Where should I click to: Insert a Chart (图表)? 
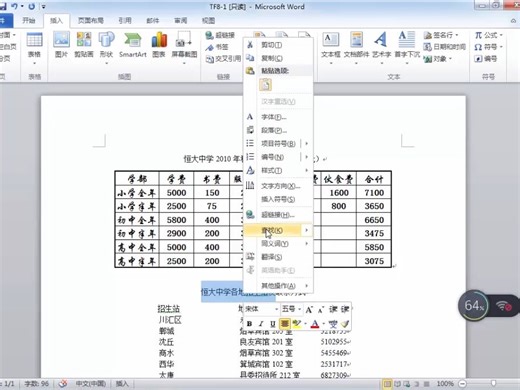click(159, 45)
